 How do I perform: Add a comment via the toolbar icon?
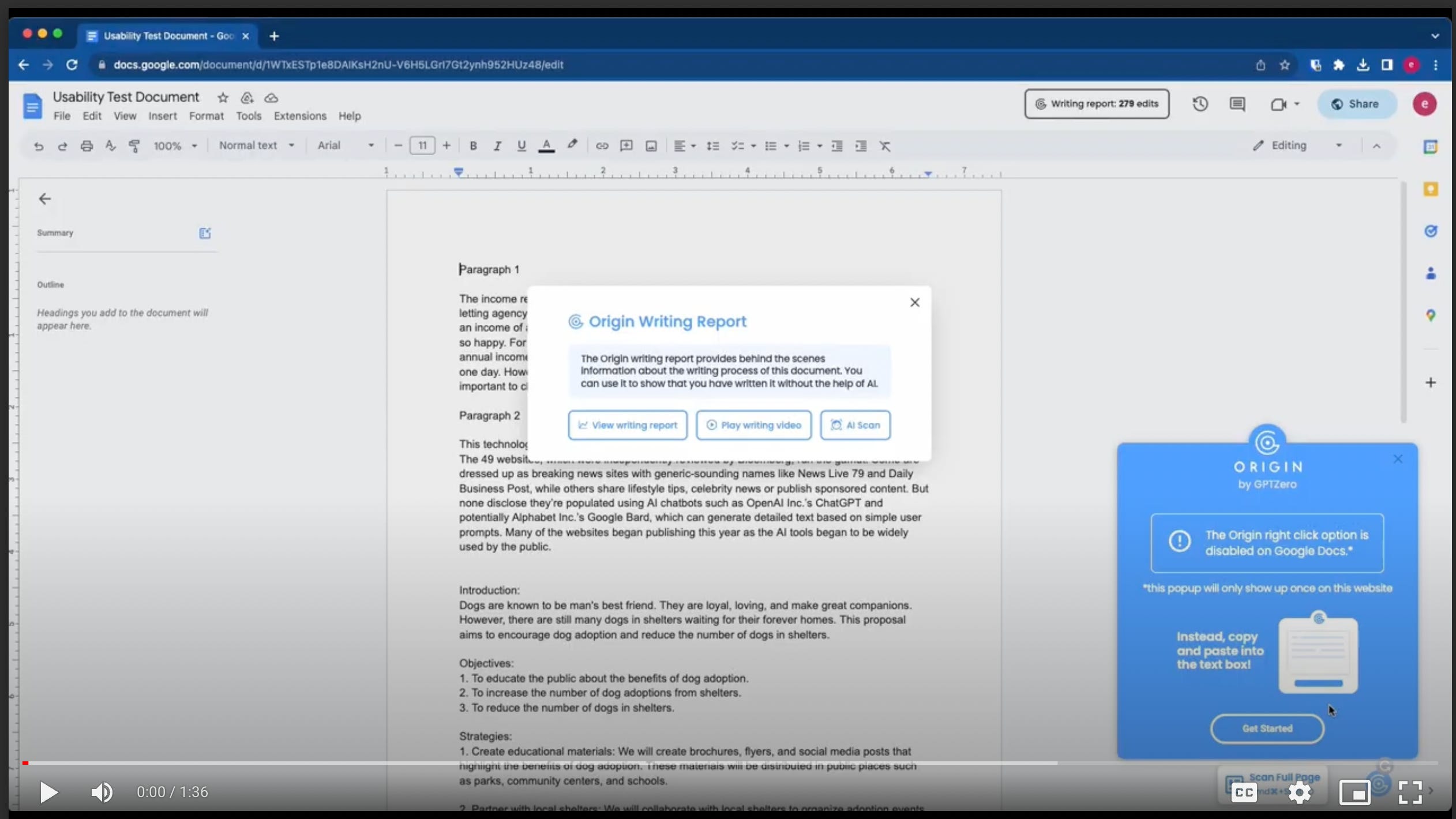[626, 146]
